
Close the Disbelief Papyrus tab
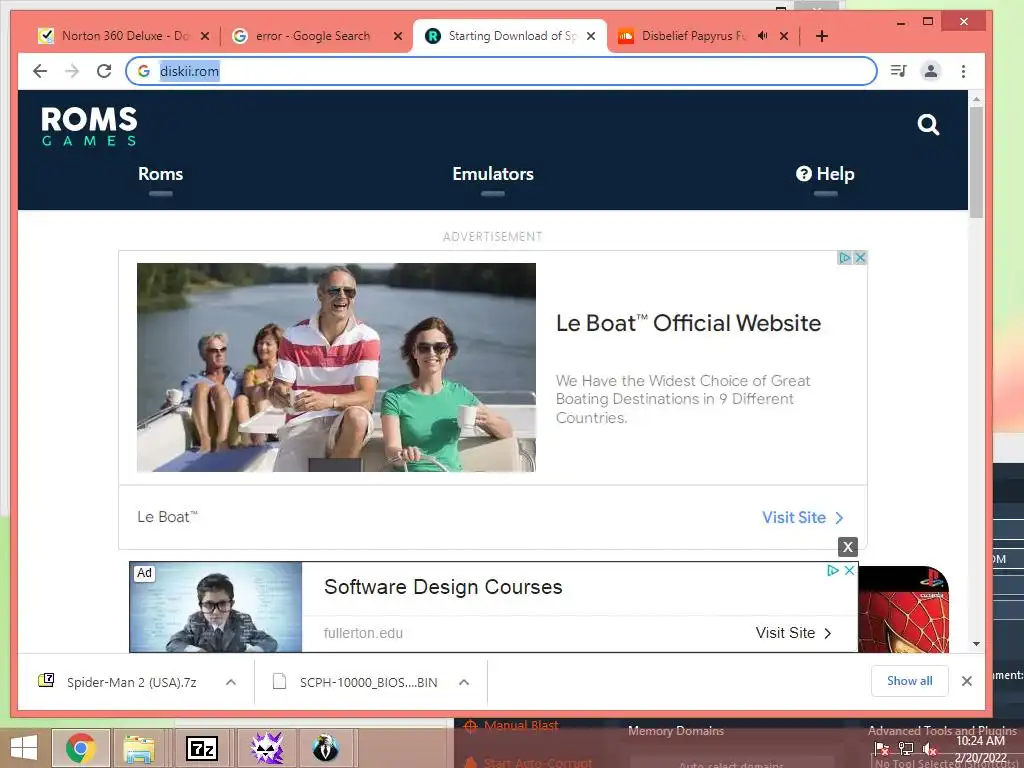784,36
